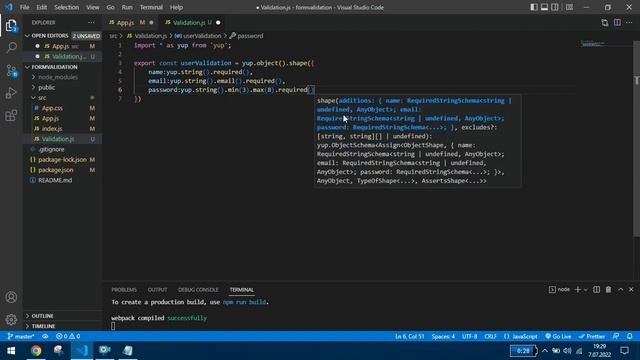The width and height of the screenshot is (640, 360).
Task: Open the Edit menu
Action: click(x=41, y=7)
